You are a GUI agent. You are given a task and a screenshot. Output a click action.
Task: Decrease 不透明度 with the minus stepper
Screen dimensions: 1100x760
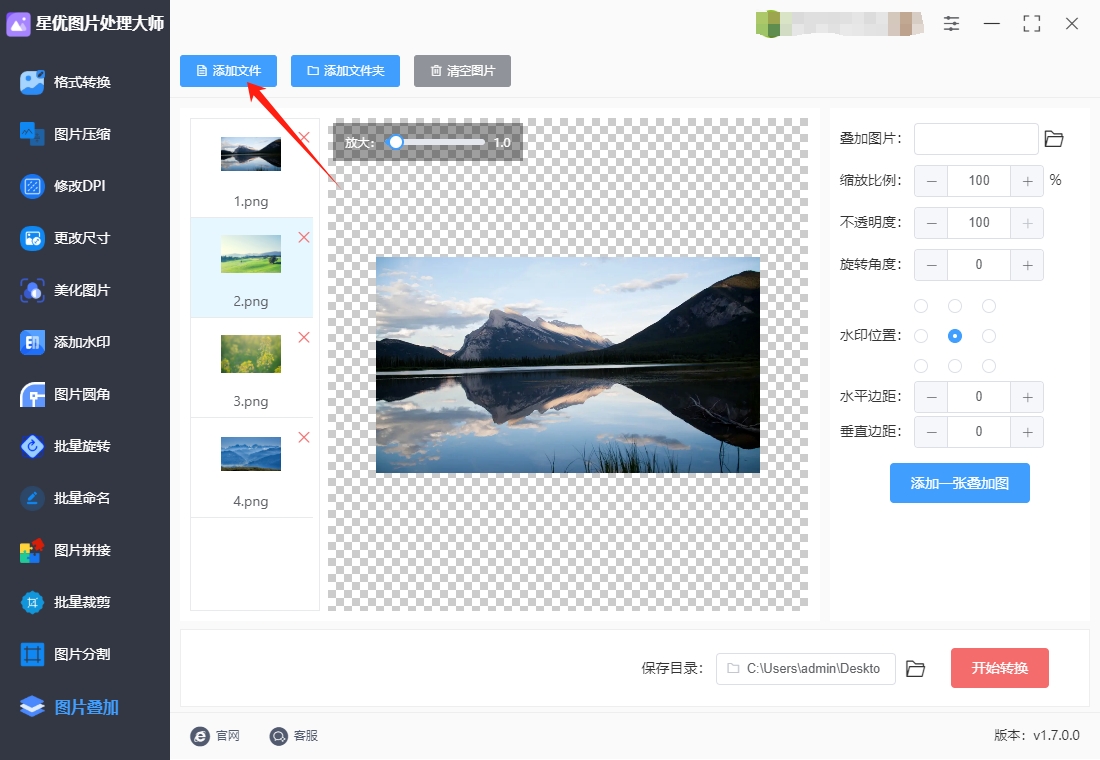click(x=932, y=223)
